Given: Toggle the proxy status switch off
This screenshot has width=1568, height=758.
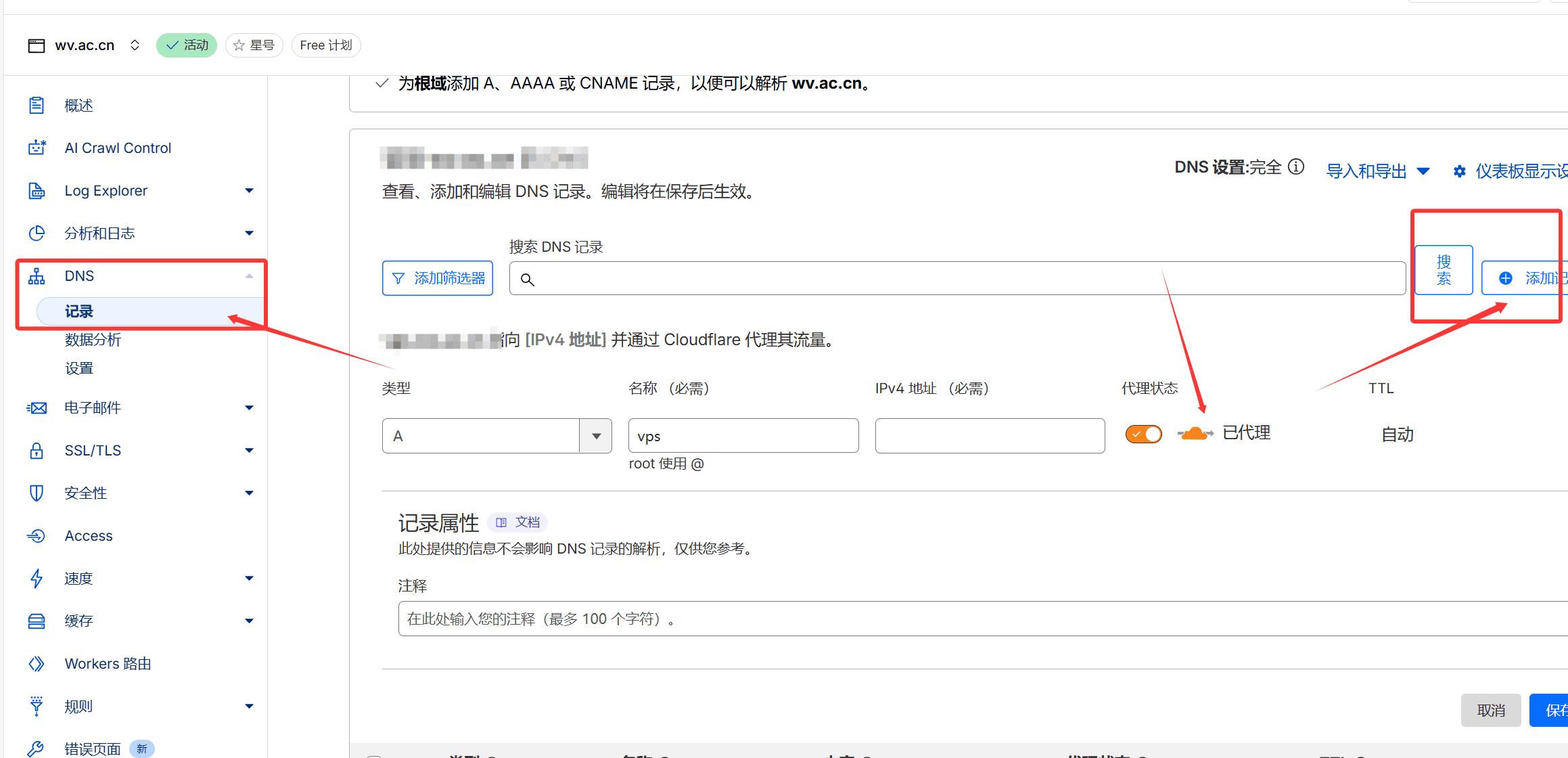Looking at the screenshot, I should pos(1143,434).
